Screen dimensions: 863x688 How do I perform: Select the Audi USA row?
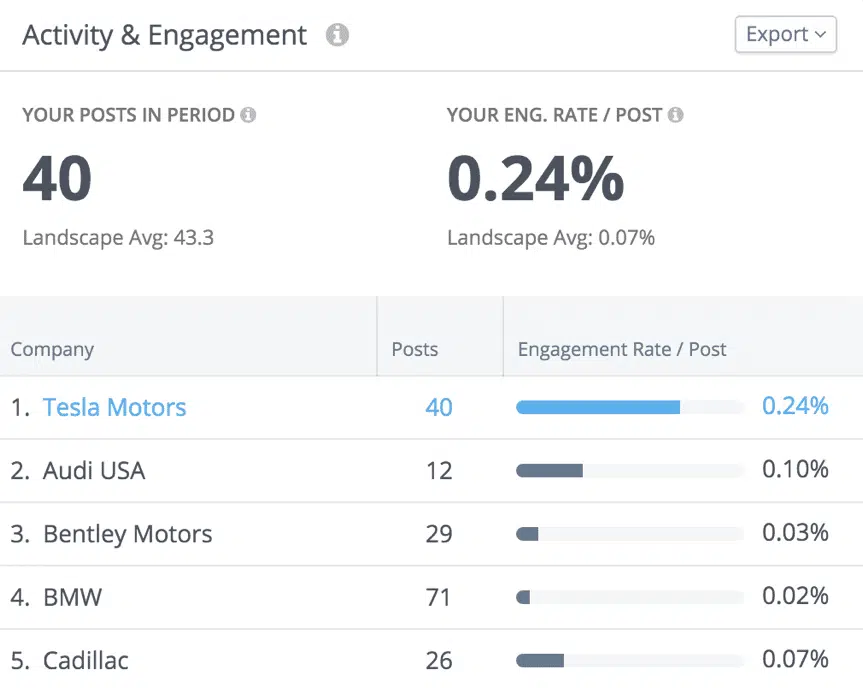click(x=94, y=470)
